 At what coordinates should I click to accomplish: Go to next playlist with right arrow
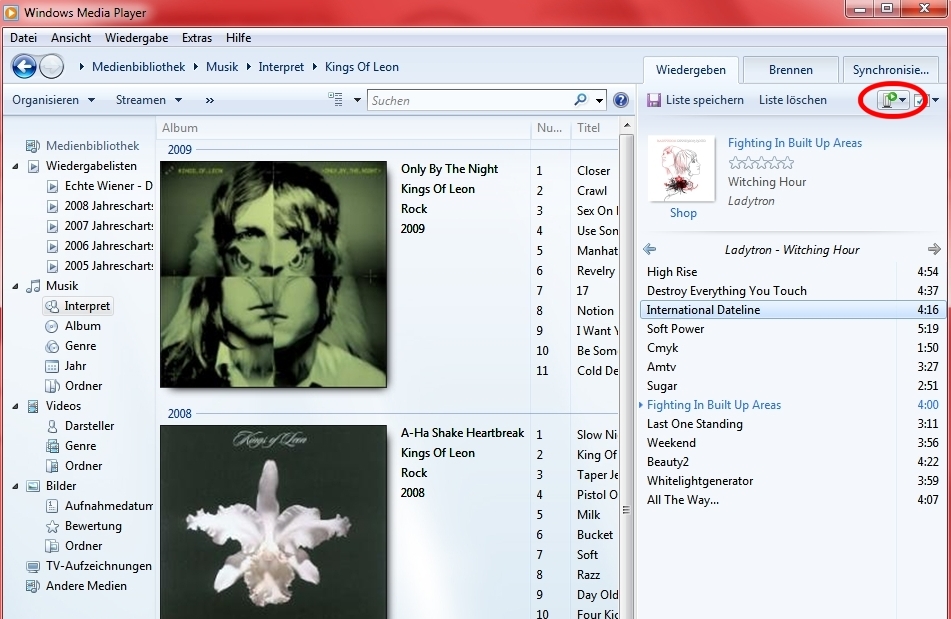[934, 250]
